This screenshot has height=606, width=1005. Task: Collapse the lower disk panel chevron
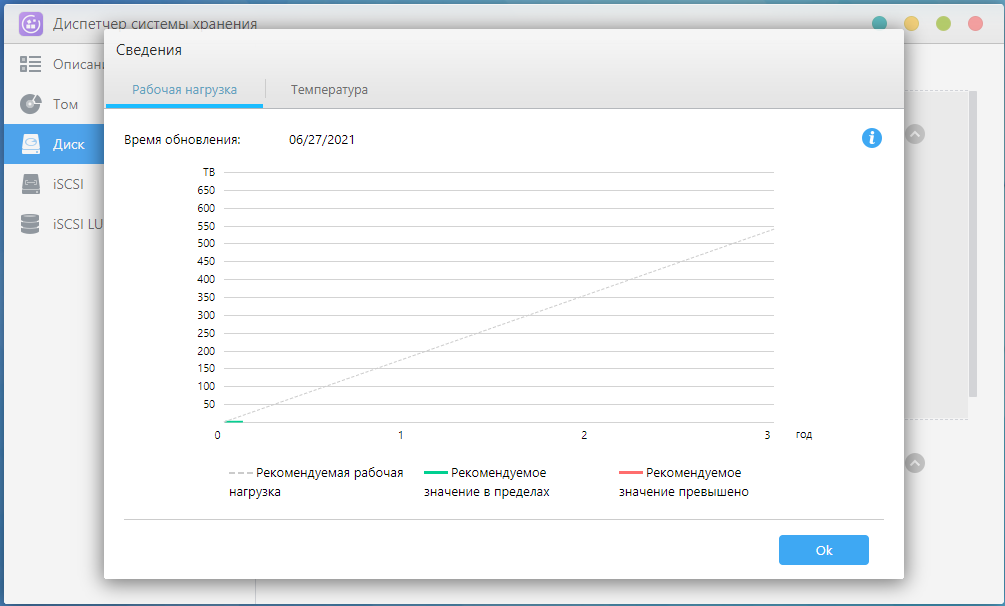[x=915, y=463]
